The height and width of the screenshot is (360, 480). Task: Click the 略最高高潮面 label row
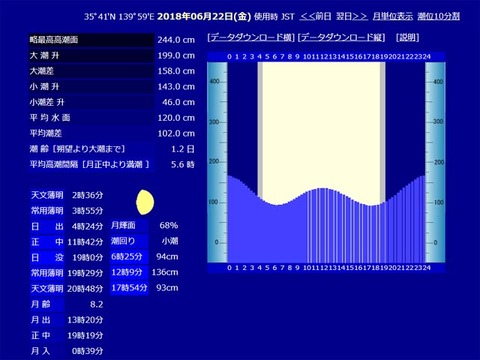[x=91, y=40]
